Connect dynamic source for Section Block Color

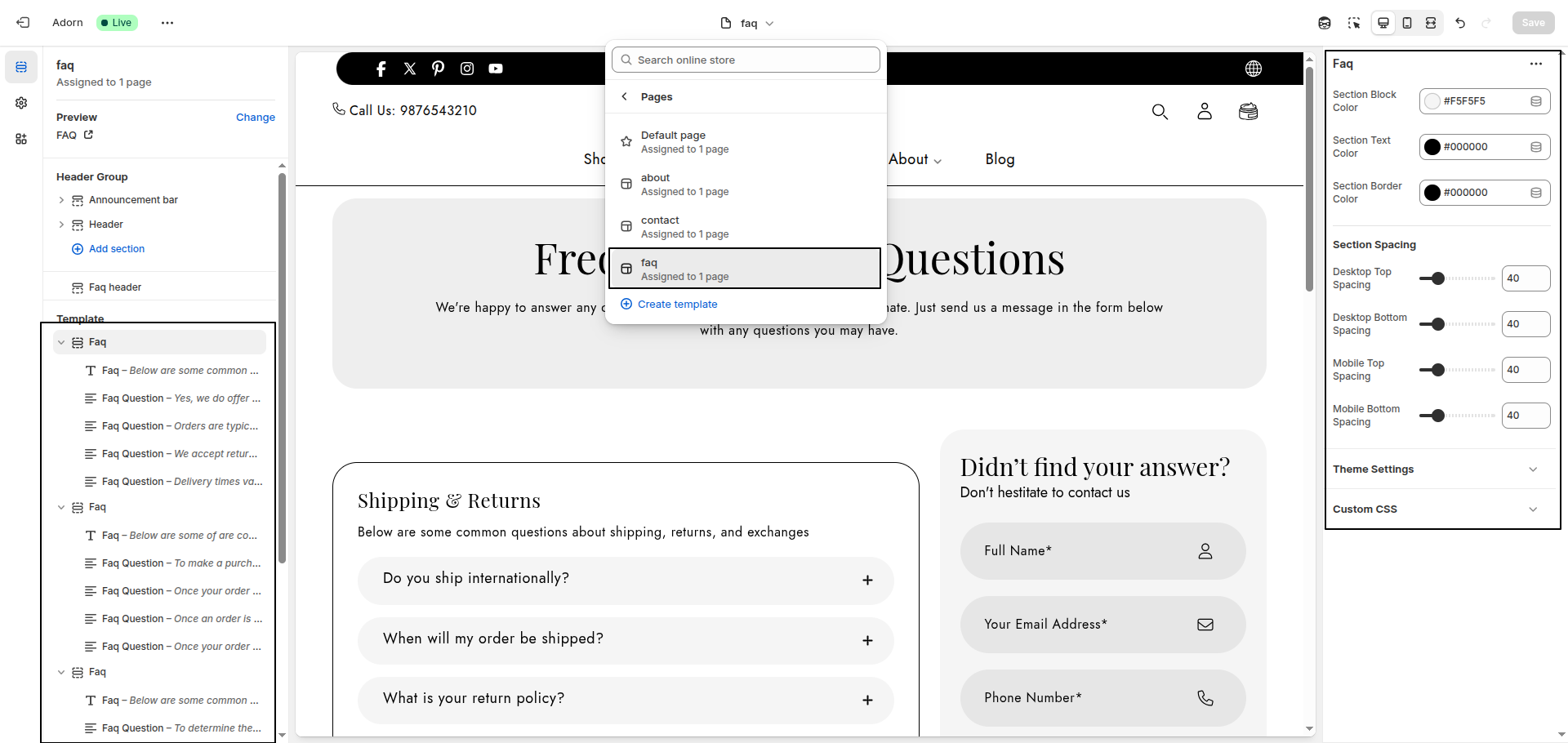point(1536,101)
